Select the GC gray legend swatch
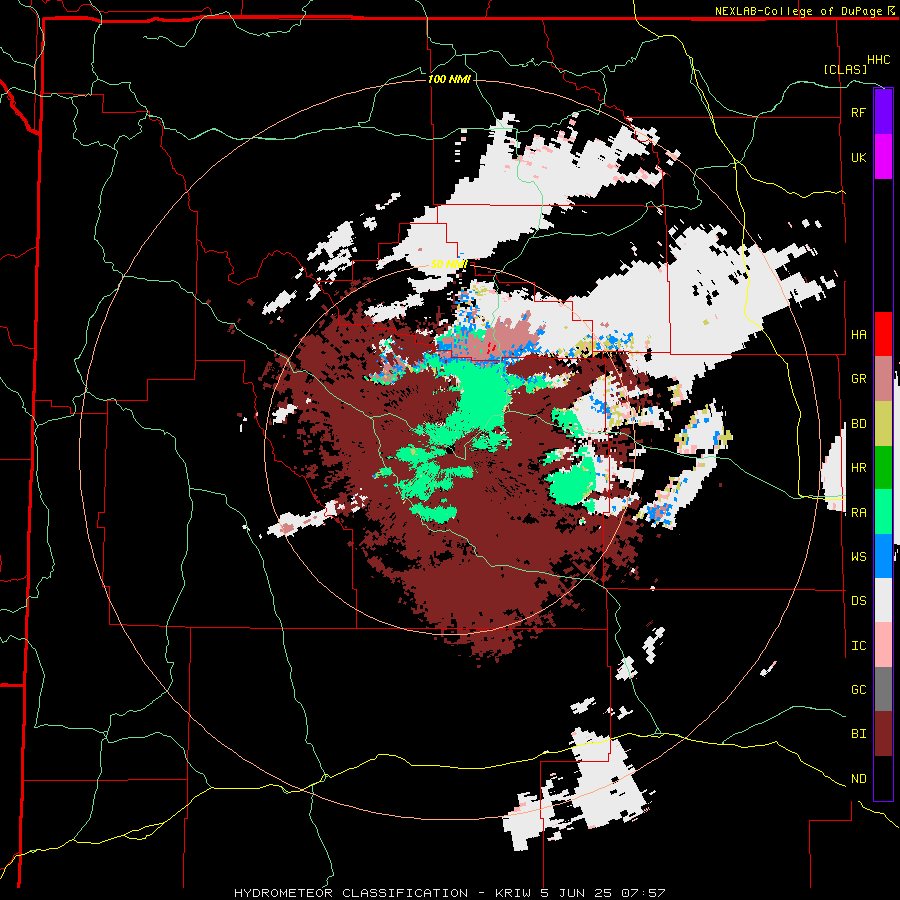 883,689
